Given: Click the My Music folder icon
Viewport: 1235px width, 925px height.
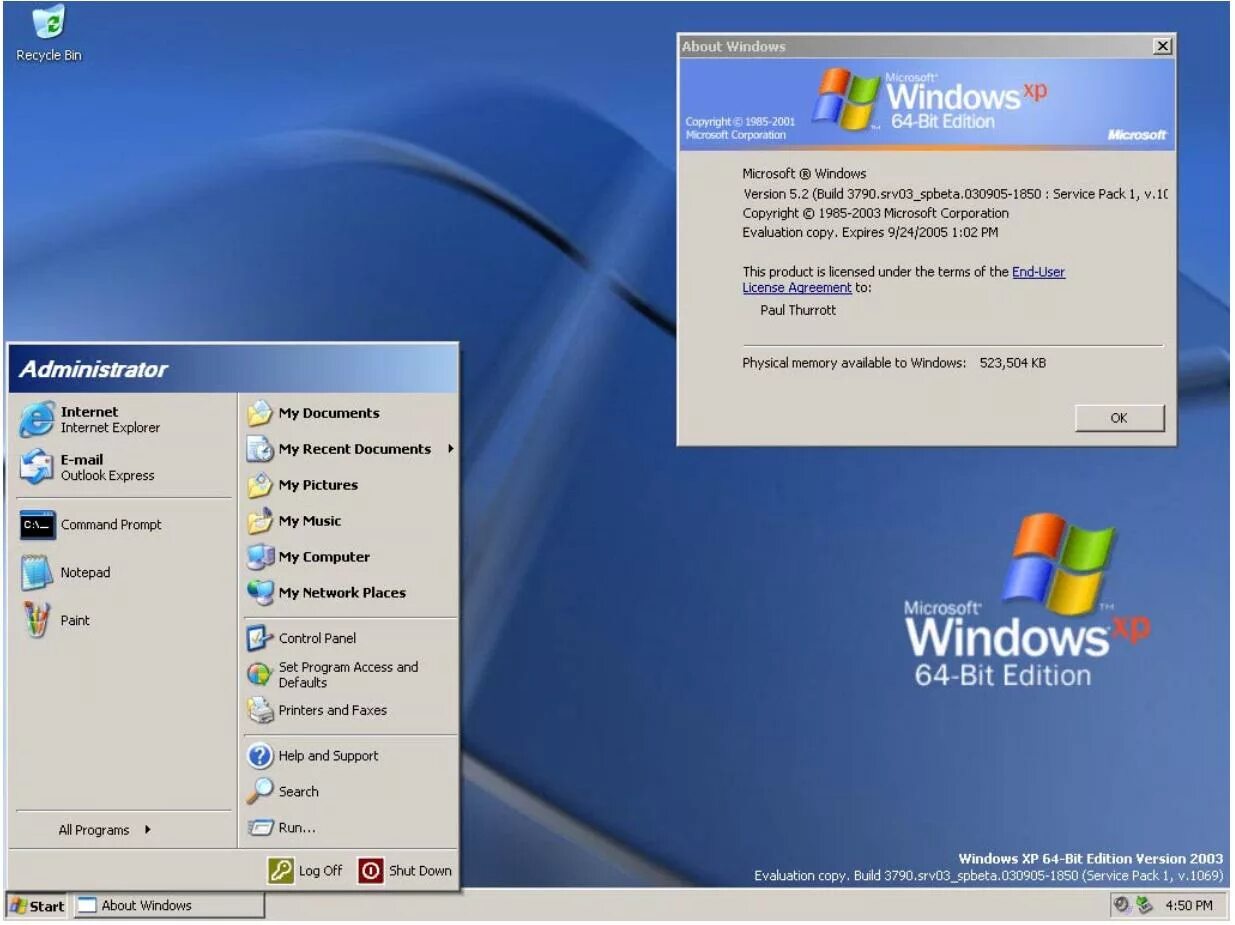Looking at the screenshot, I should 260,521.
